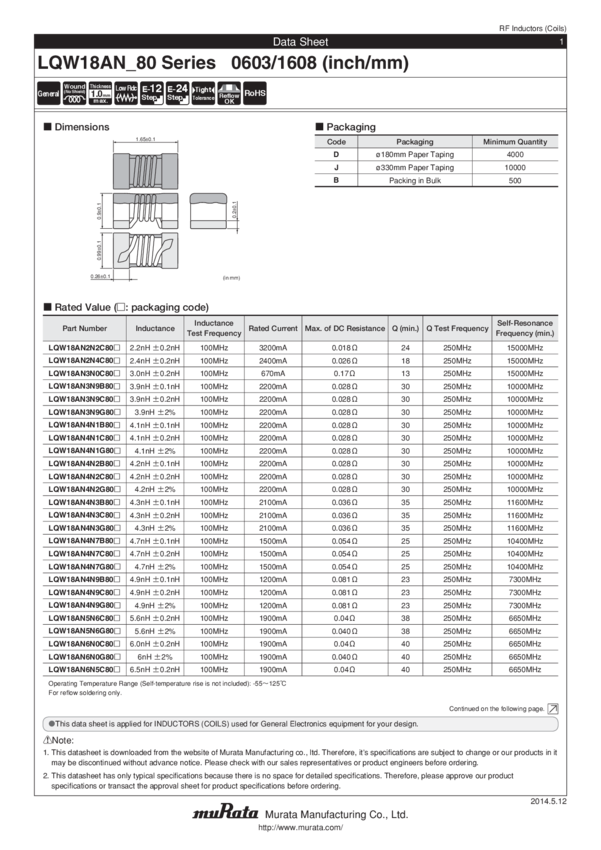The image size is (601, 850).
Task: Click the RF Inductors (Coils) header text
Action: tap(532, 28)
